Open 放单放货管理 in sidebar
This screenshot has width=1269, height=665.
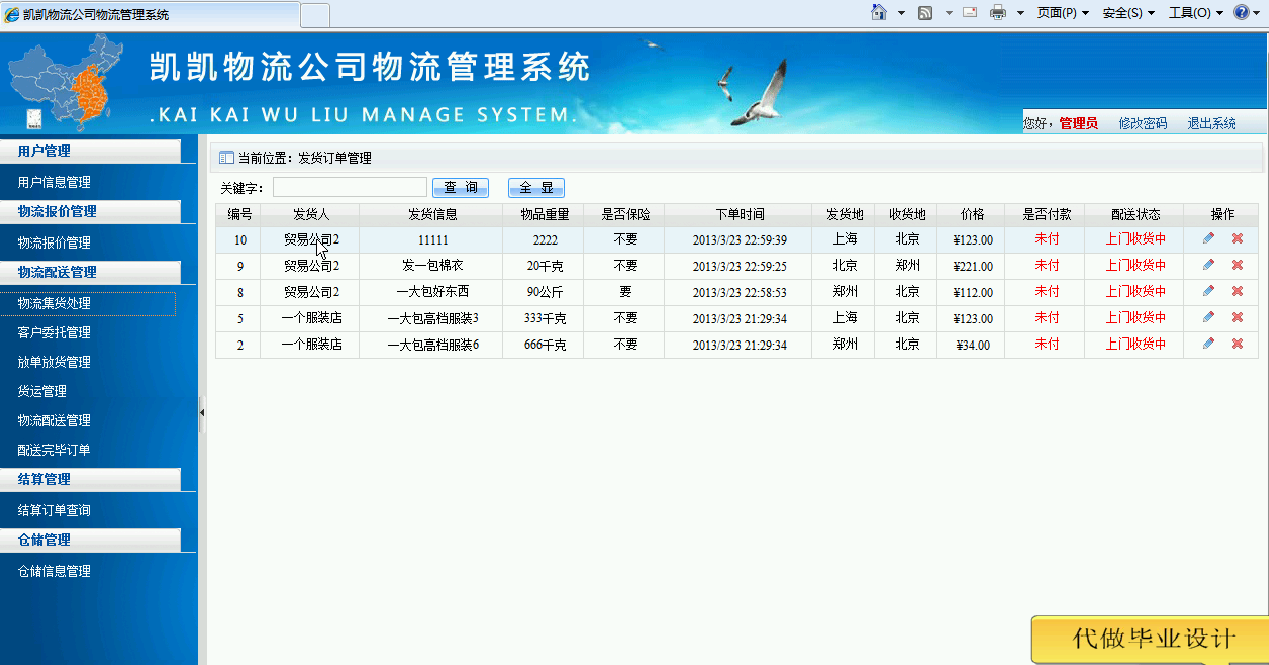point(54,362)
